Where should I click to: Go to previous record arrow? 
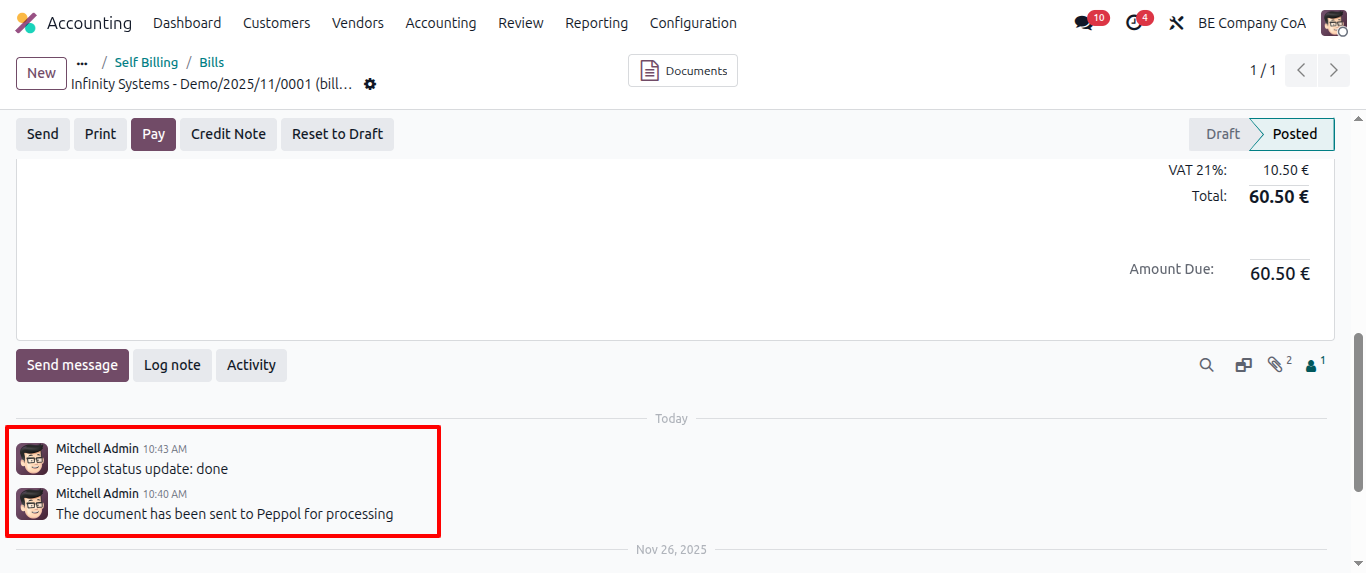click(1301, 70)
